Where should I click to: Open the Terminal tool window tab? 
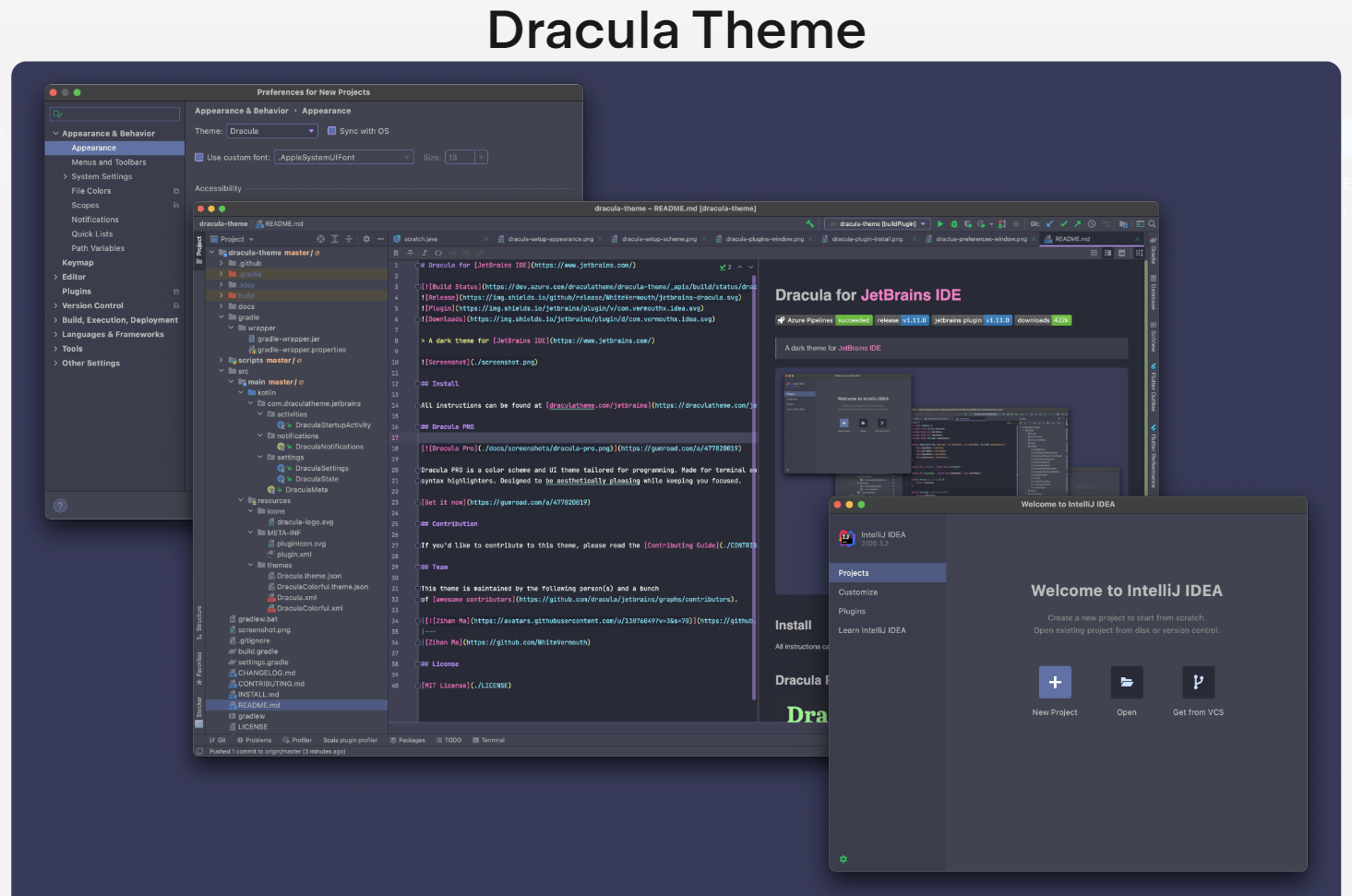tap(488, 740)
